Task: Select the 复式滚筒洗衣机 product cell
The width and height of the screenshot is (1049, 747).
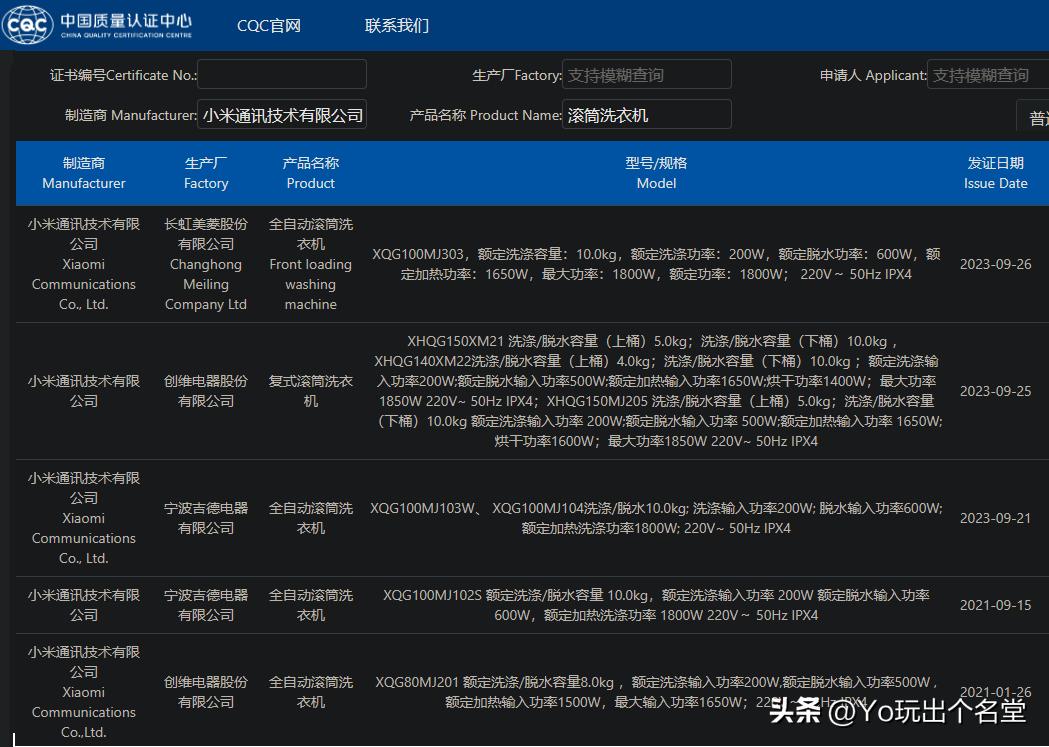Action: [x=310, y=391]
